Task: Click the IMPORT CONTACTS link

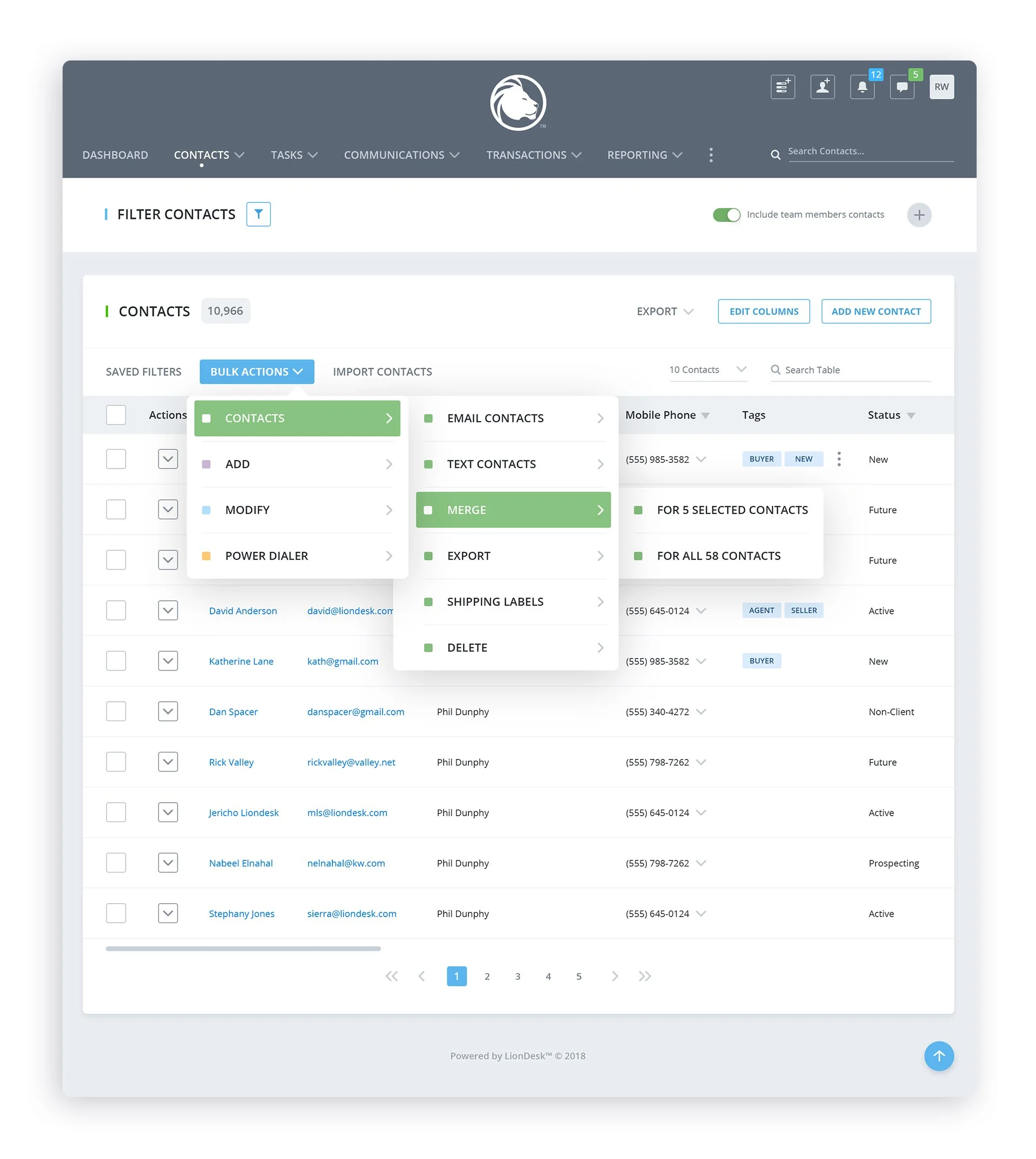Action: (383, 371)
